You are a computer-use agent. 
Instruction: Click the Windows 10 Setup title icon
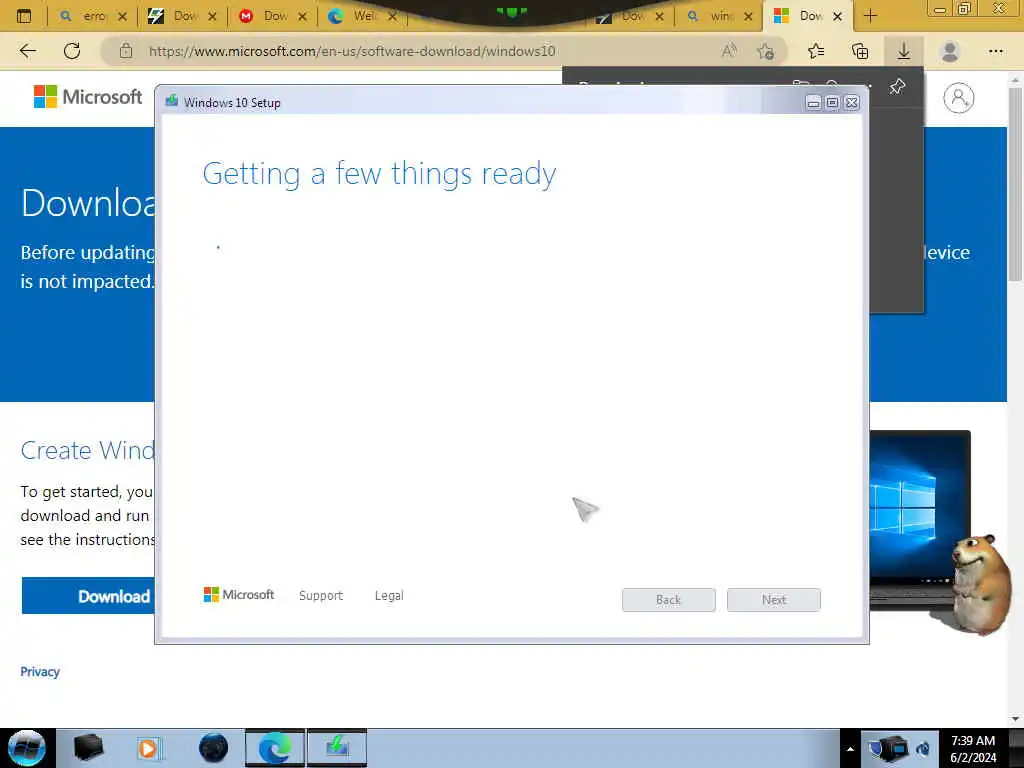(x=172, y=102)
